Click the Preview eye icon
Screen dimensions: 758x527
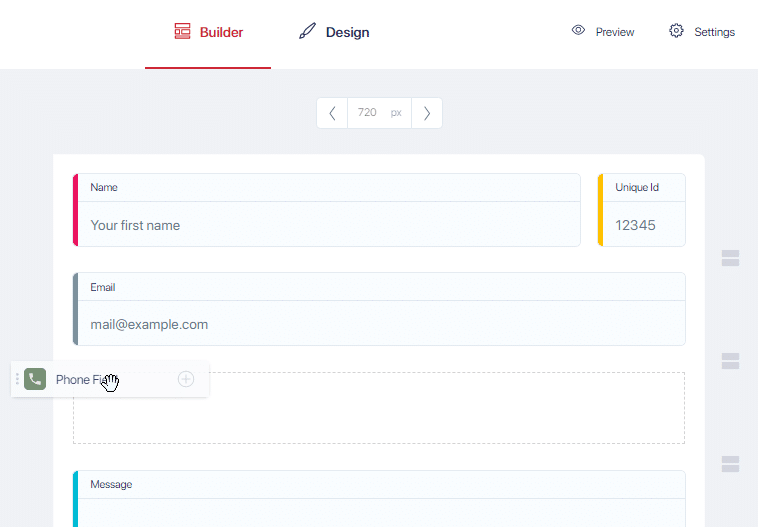point(578,30)
